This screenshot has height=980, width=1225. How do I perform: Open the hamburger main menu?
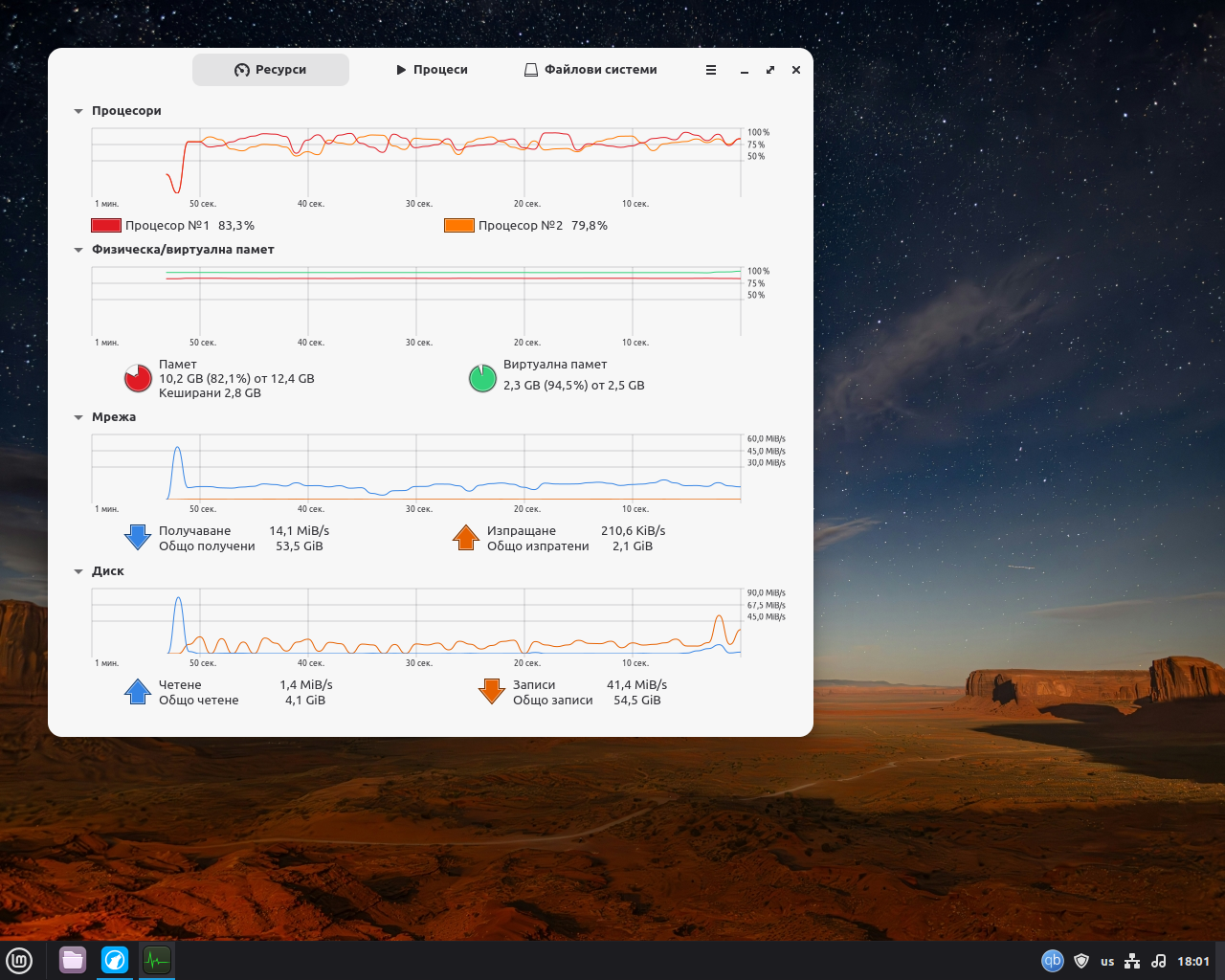click(711, 70)
